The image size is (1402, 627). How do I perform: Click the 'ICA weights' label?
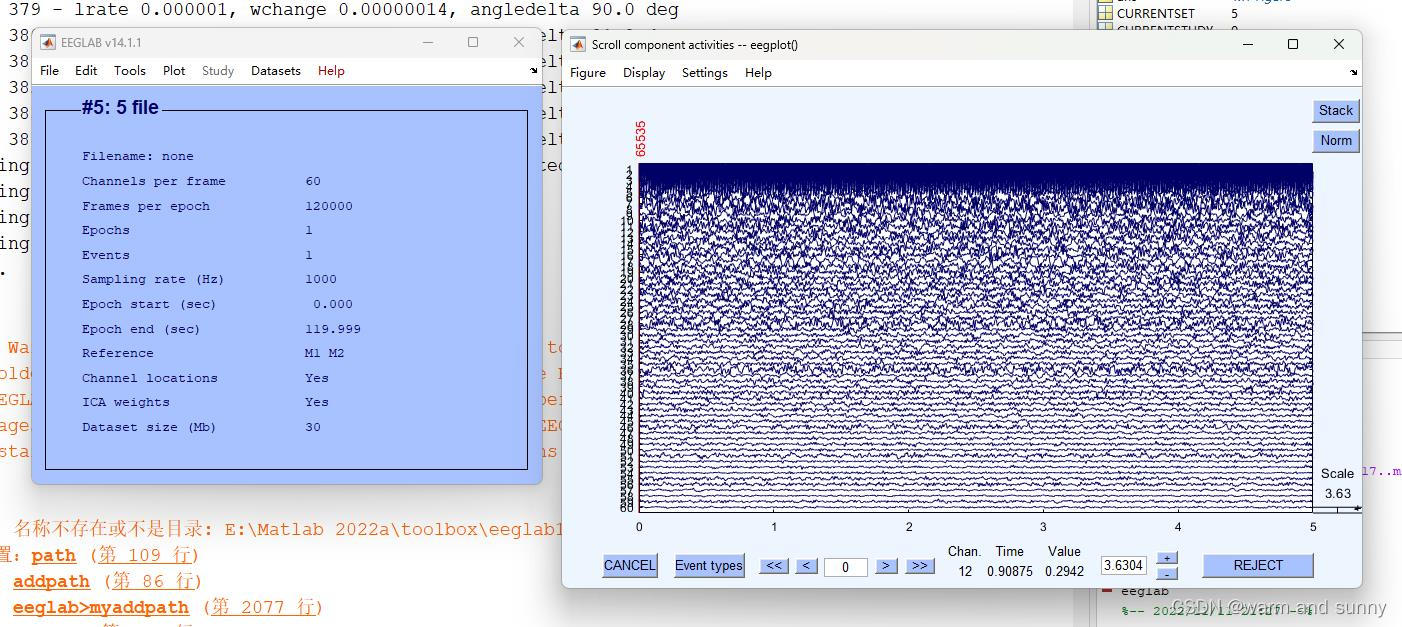click(126, 402)
